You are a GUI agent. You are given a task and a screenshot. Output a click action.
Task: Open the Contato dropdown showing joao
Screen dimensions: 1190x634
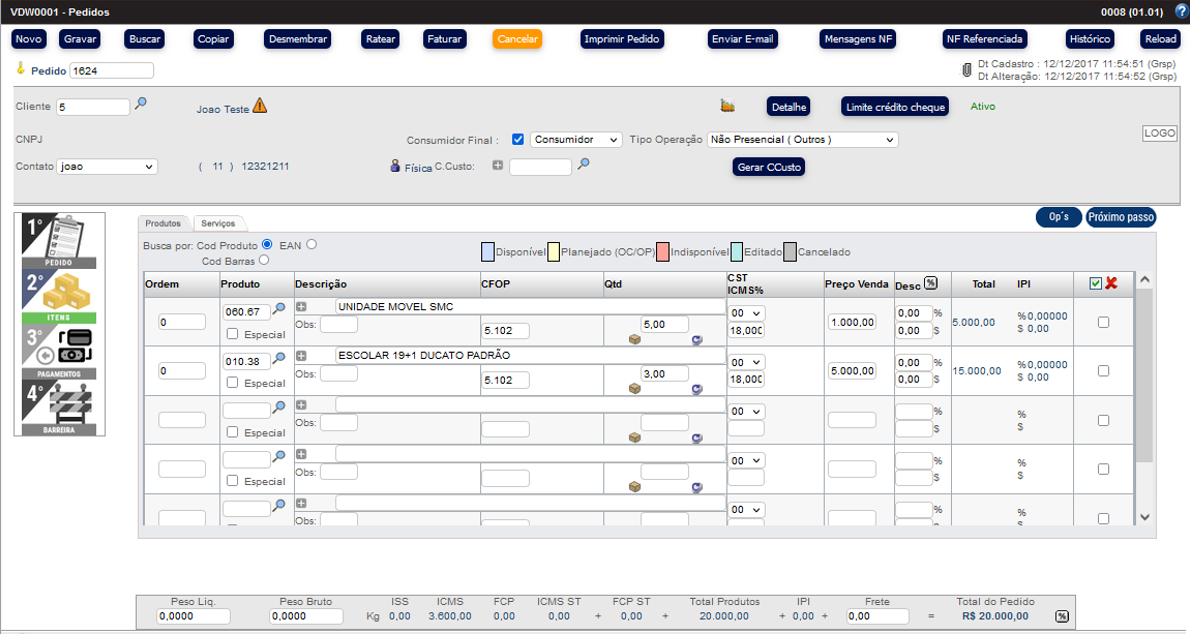click(x=106, y=167)
